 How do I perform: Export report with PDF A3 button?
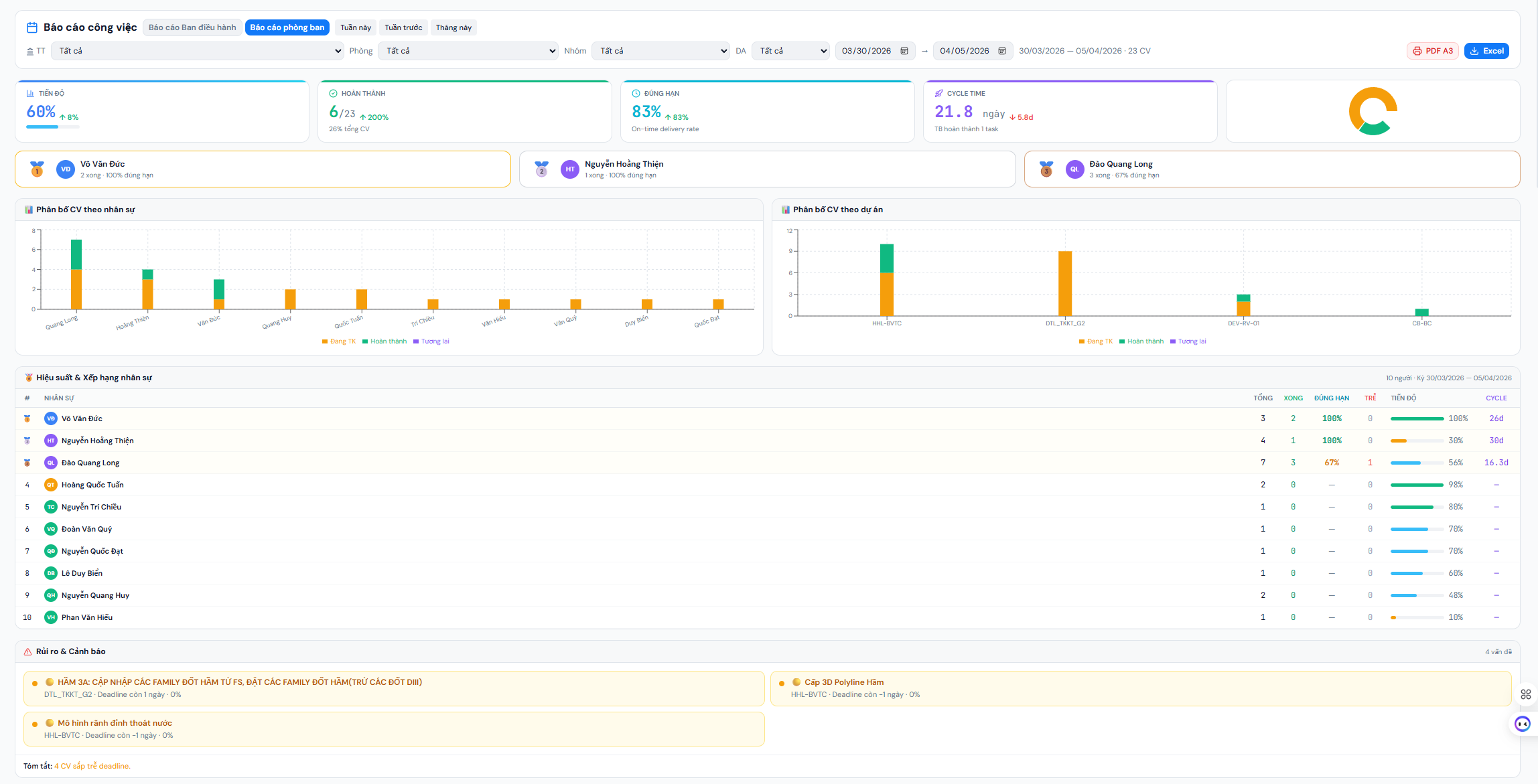tap(1432, 51)
